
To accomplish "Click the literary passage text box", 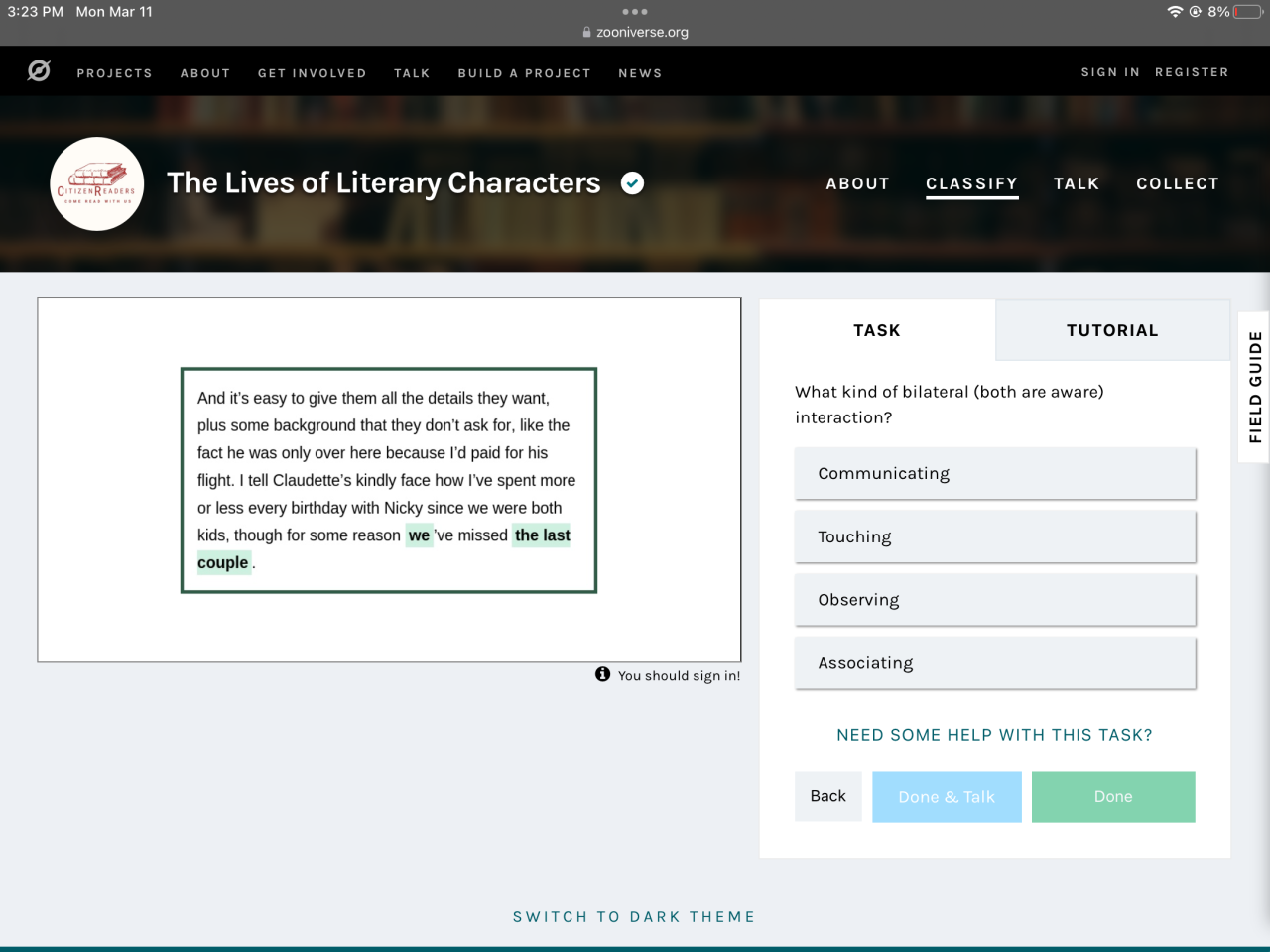I will (x=389, y=481).
